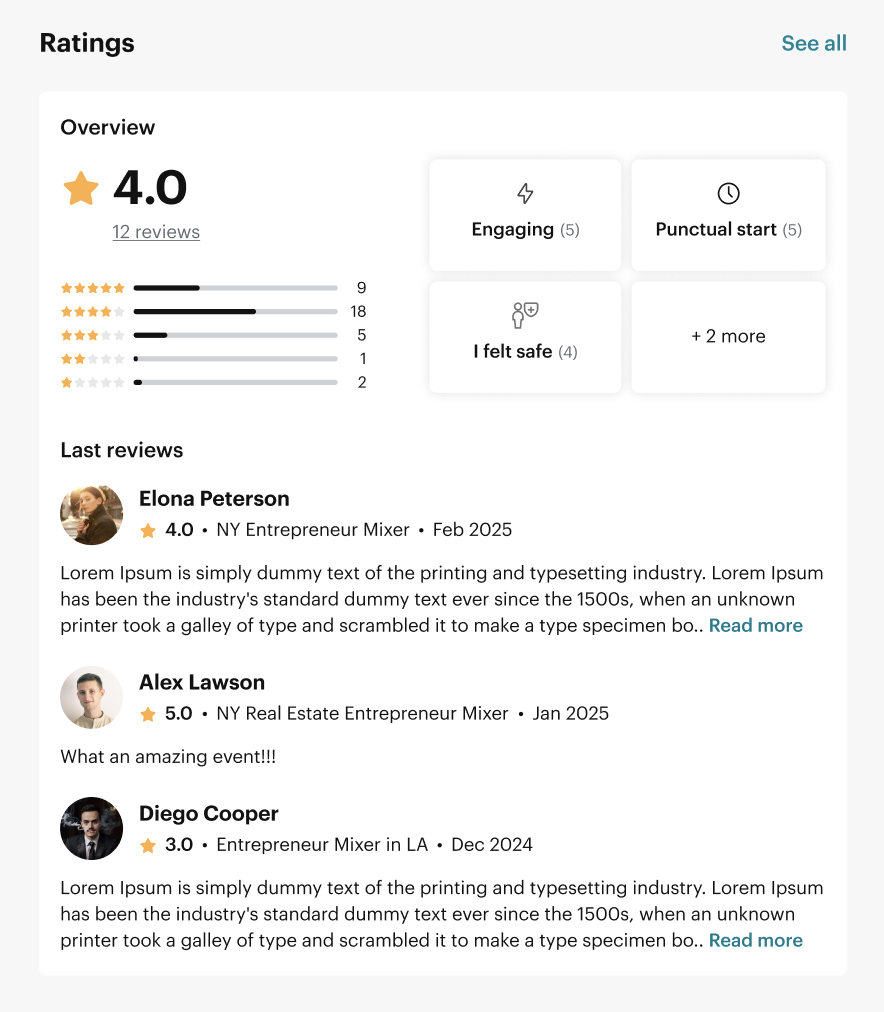Viewport: 884px width, 1012px height.
Task: Click the clock icon for Punctual start
Action: [728, 193]
